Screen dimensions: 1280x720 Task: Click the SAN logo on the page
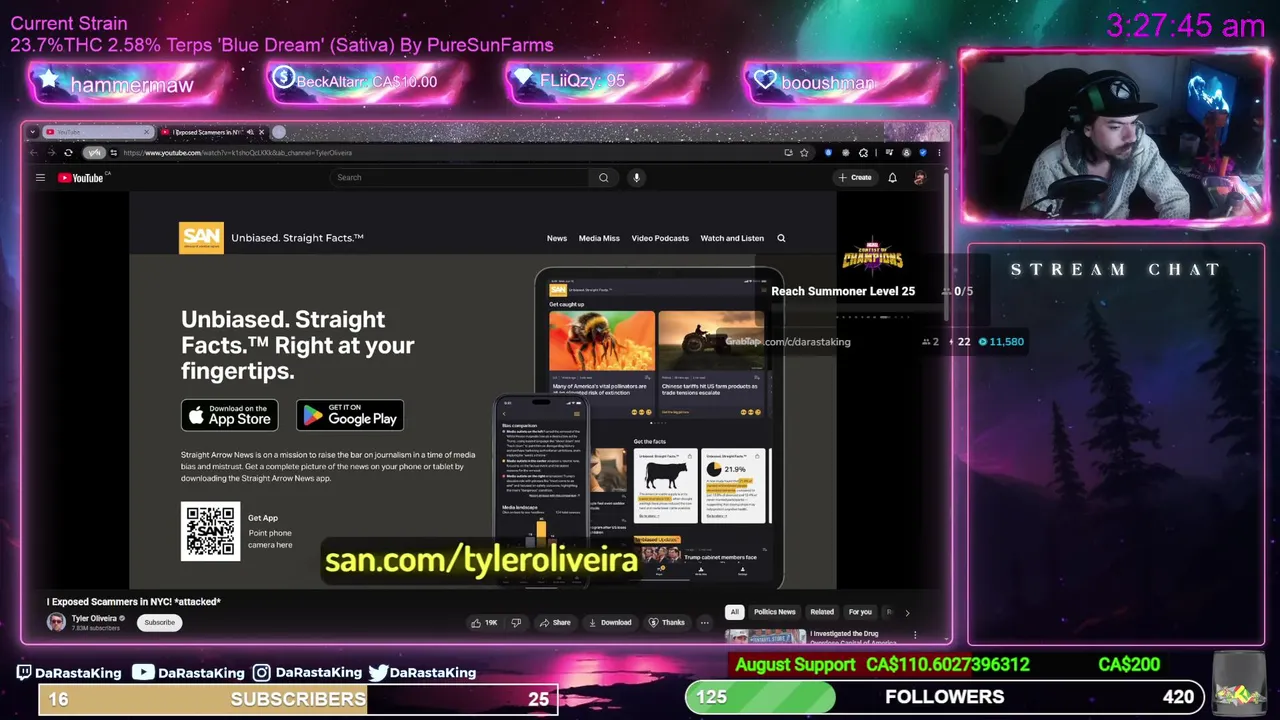(201, 238)
